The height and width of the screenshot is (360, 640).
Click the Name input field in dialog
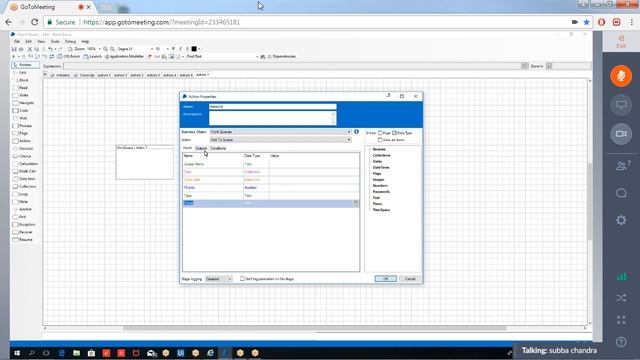[272, 107]
